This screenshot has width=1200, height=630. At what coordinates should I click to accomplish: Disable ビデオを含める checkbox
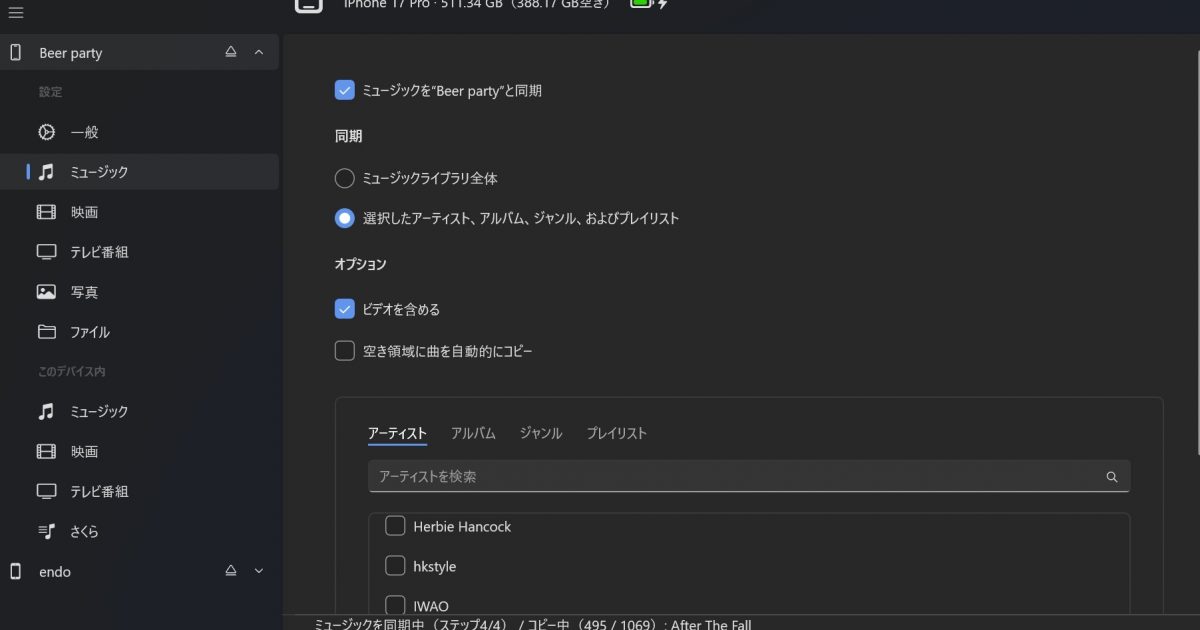click(345, 309)
